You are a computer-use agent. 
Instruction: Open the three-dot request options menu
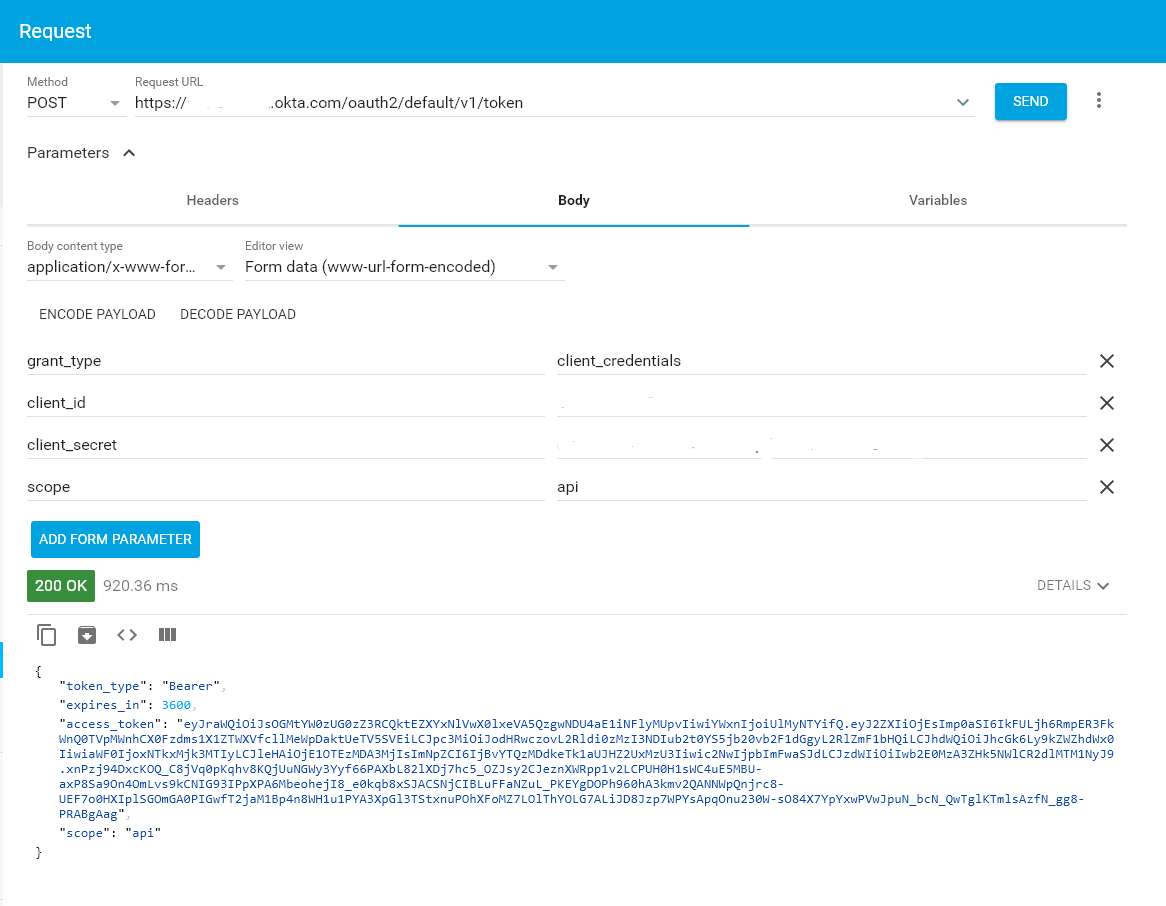point(1099,101)
